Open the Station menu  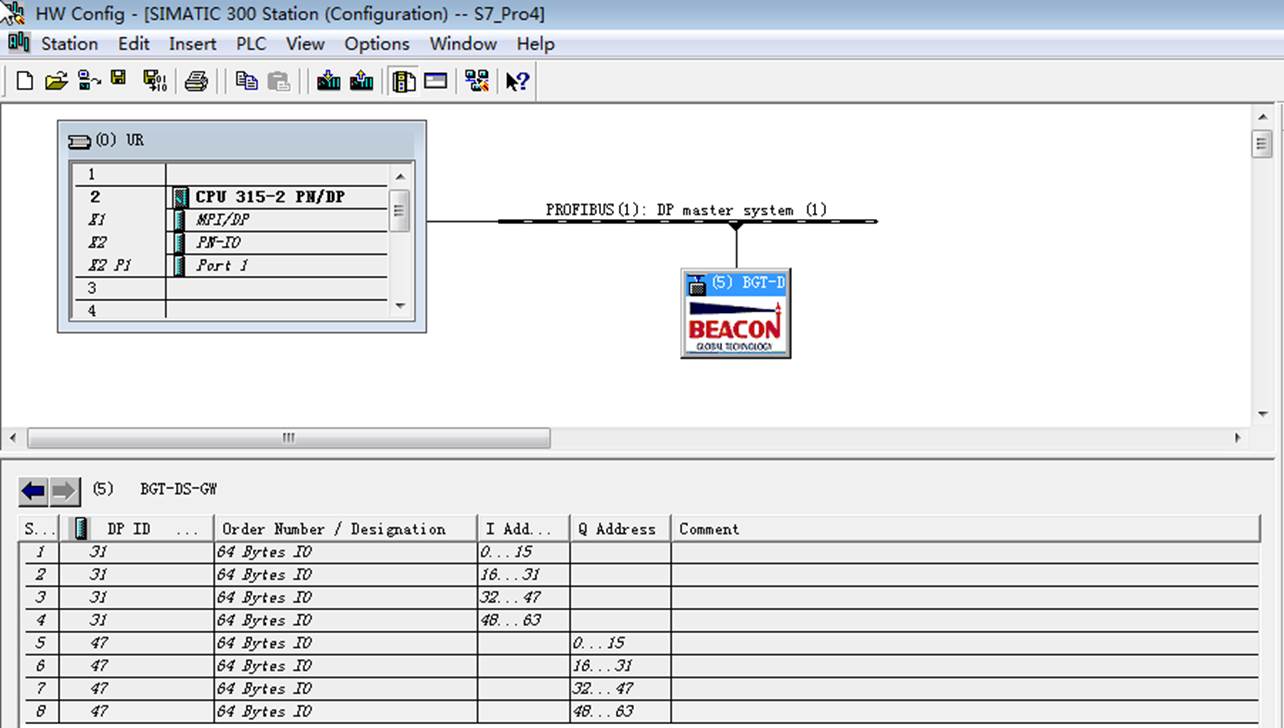pos(69,44)
